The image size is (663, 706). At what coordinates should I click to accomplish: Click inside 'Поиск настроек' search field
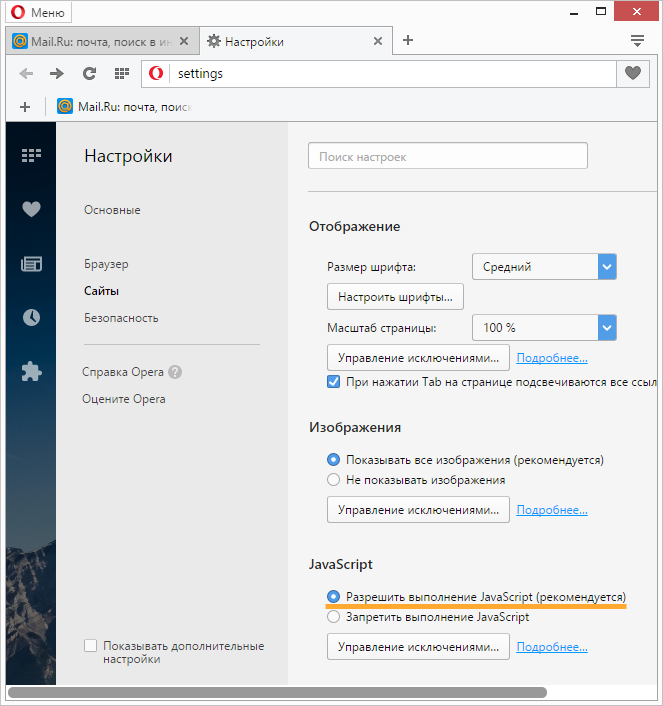(x=447, y=157)
